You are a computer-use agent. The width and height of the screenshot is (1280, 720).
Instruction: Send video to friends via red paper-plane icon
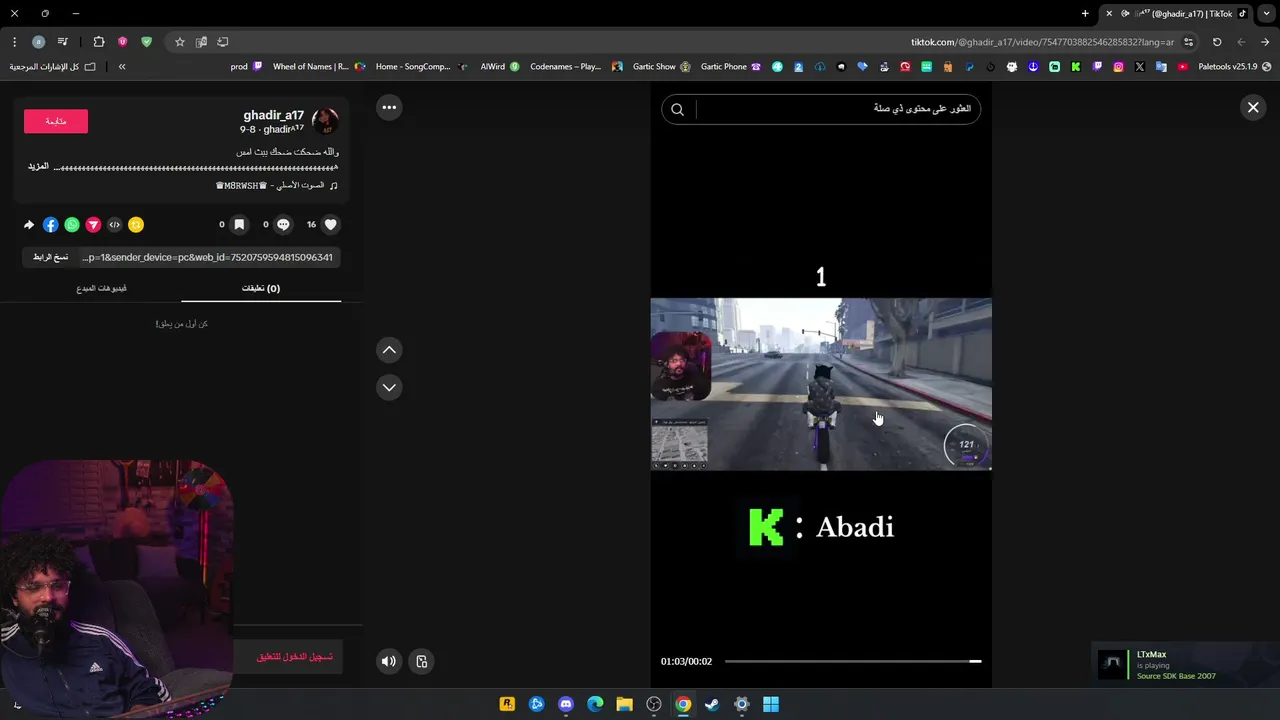point(93,225)
